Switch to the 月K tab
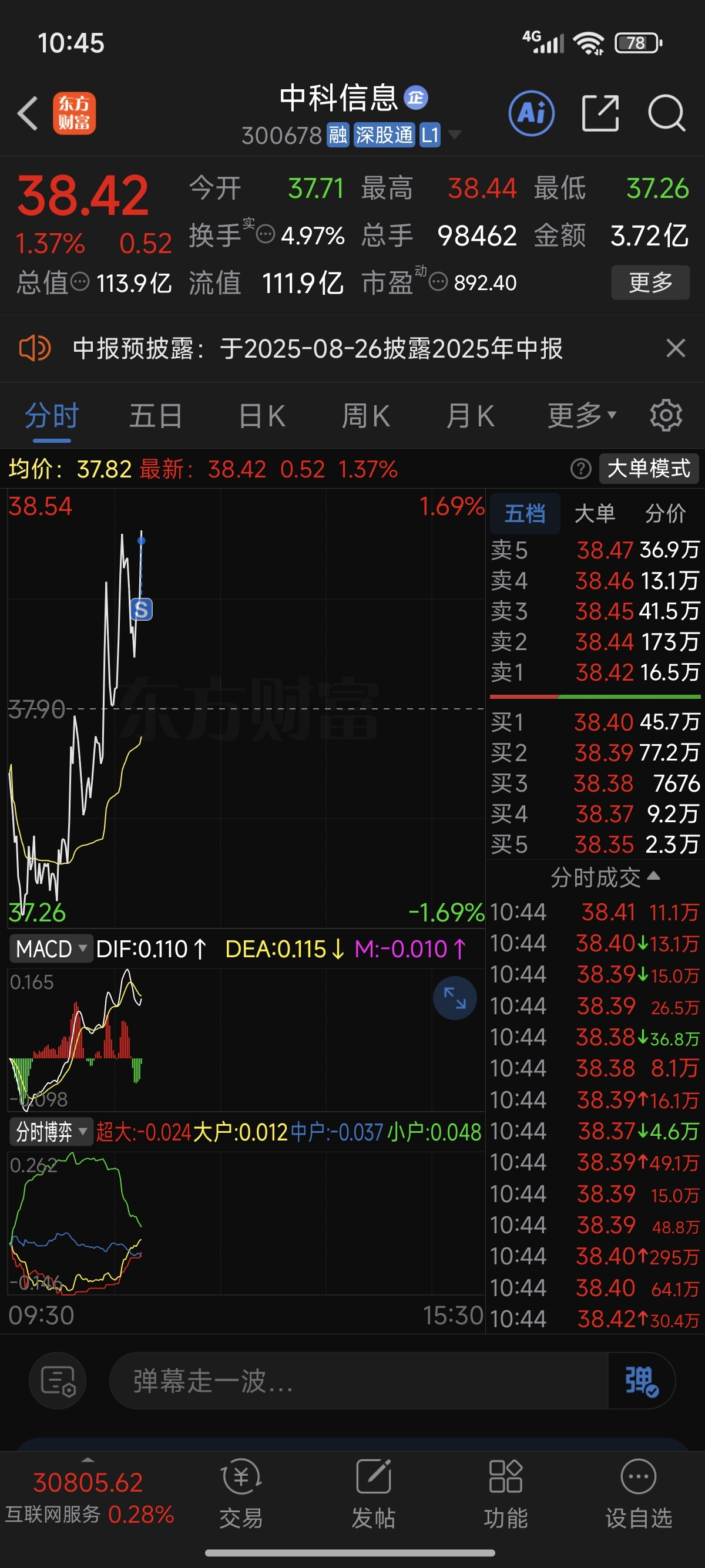The image size is (705, 1568). coord(469,416)
